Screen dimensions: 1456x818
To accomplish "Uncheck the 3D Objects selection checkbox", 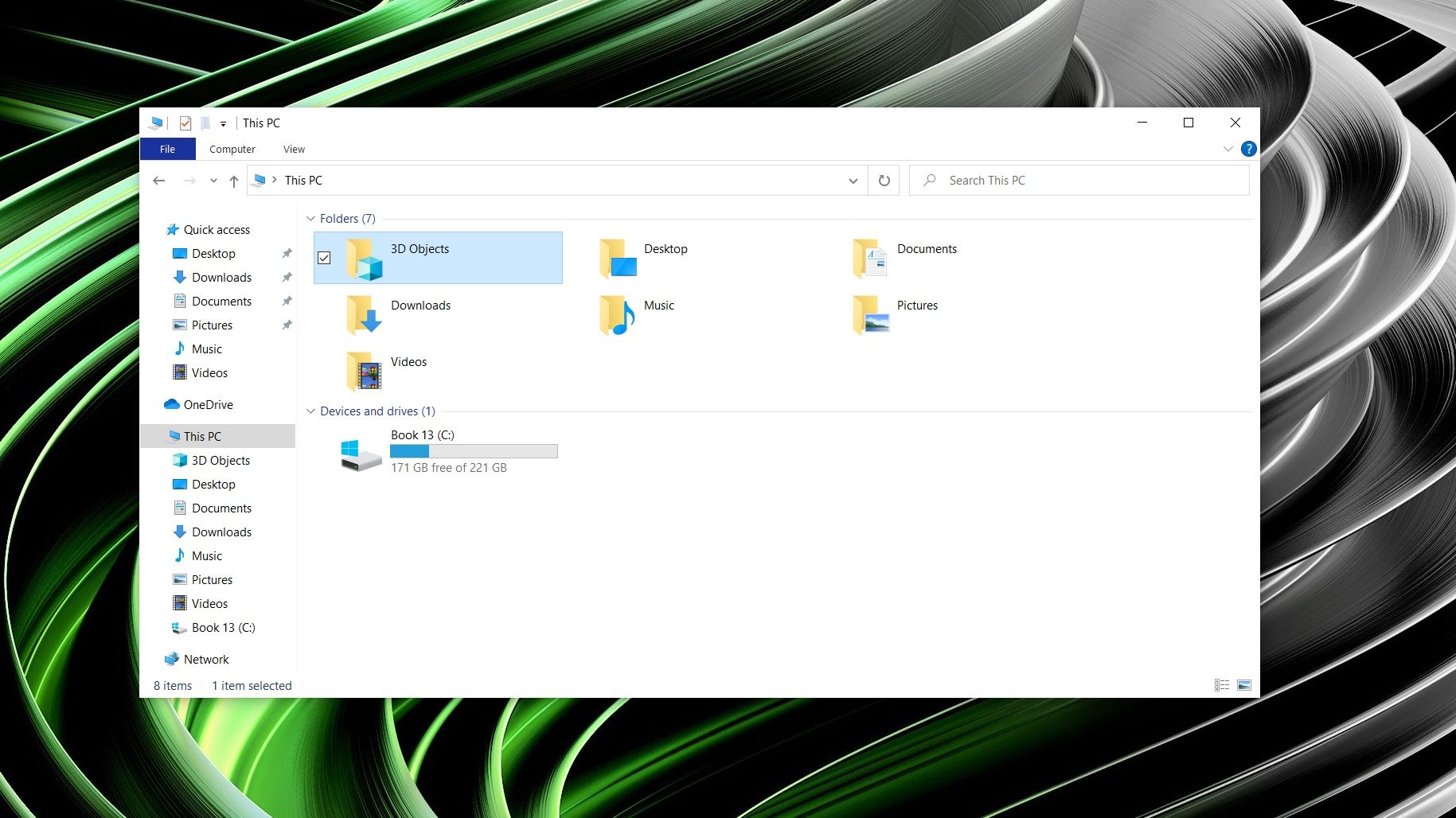I will tap(324, 258).
